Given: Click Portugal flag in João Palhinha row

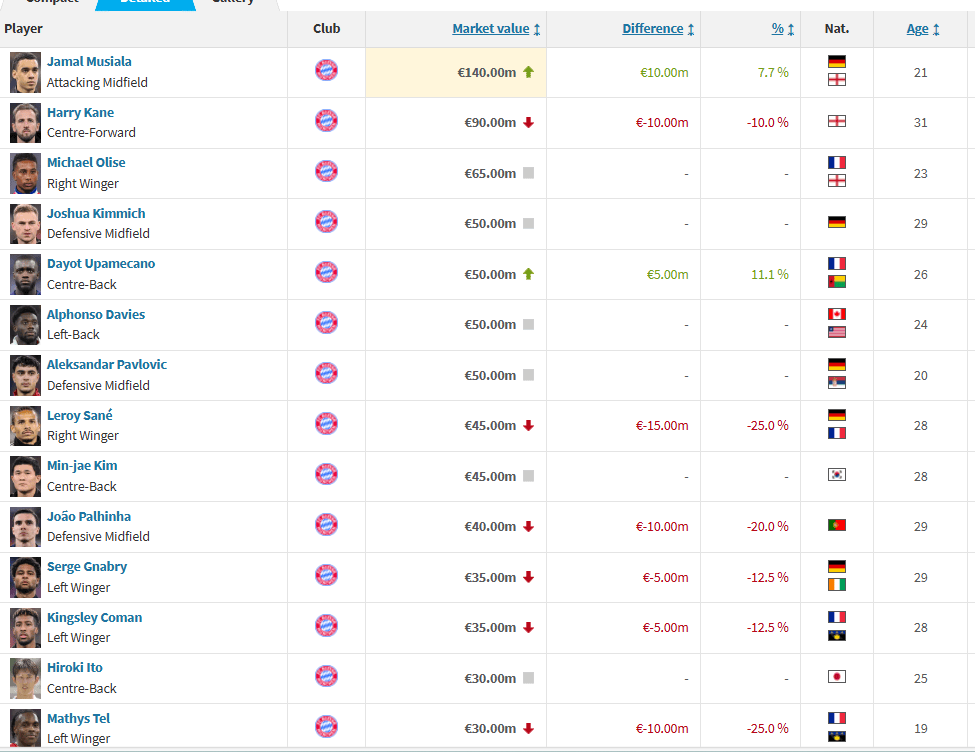Looking at the screenshot, I should point(837,525).
